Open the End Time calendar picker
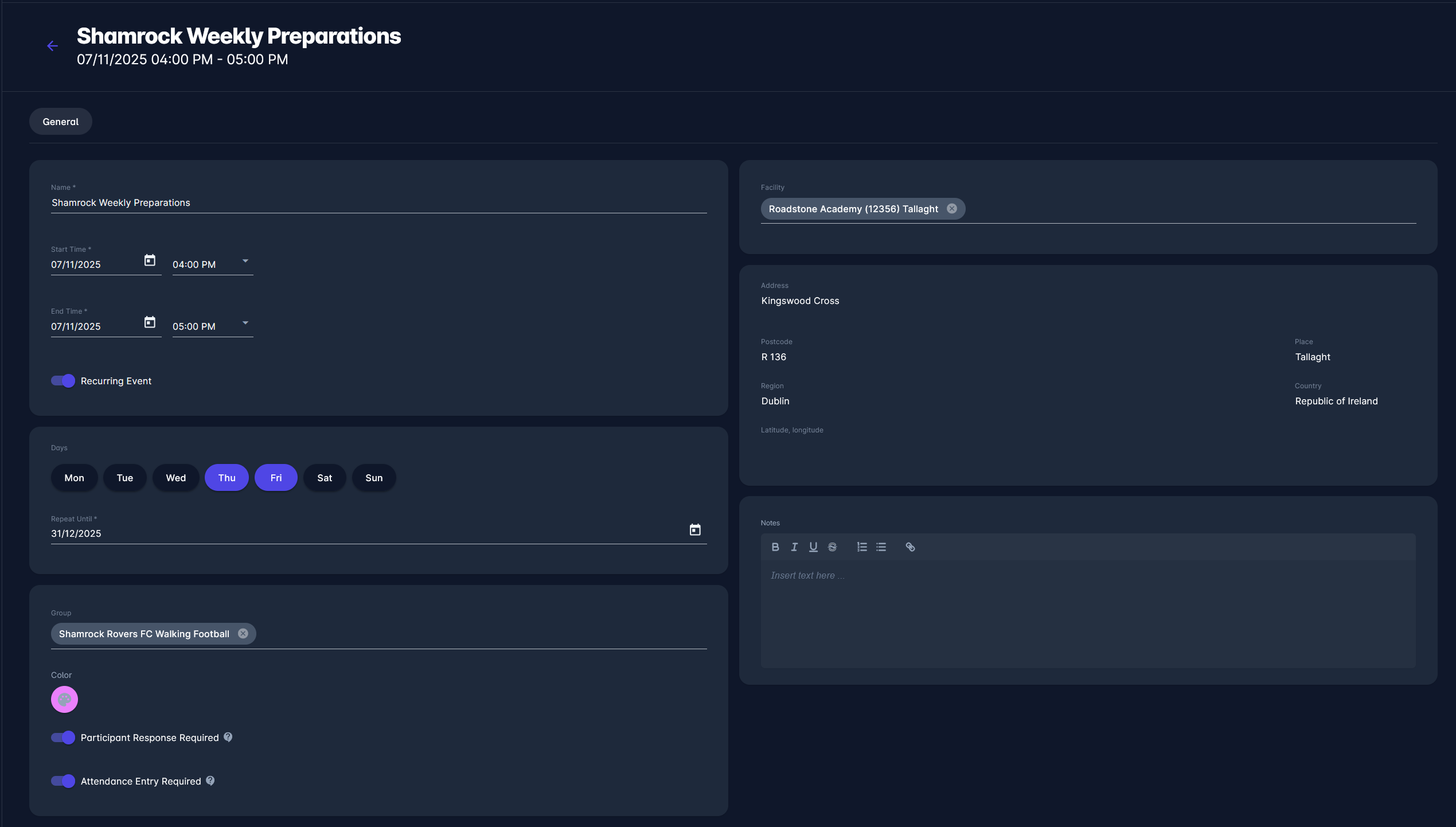Viewport: 1456px width, 827px height. 150,322
